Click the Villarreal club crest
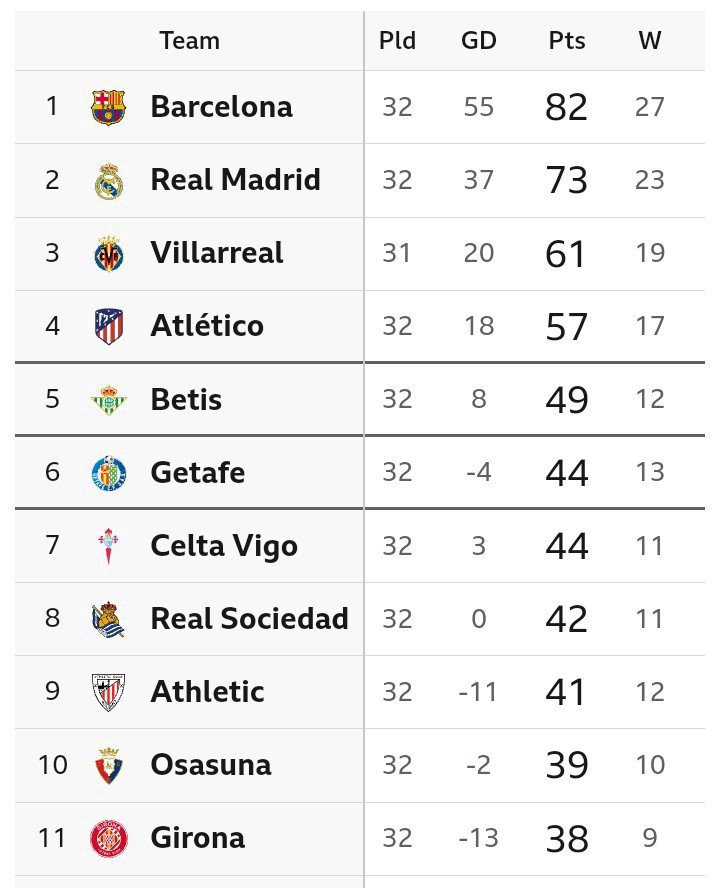720x888 pixels. [109, 254]
